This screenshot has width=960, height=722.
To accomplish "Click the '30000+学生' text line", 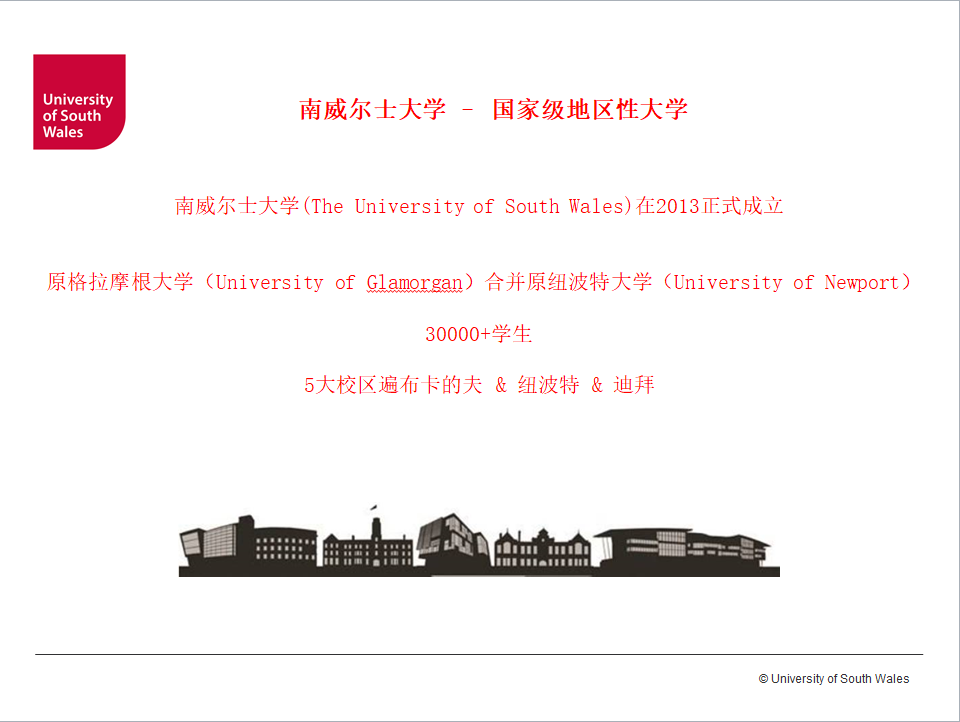I will [x=479, y=335].
